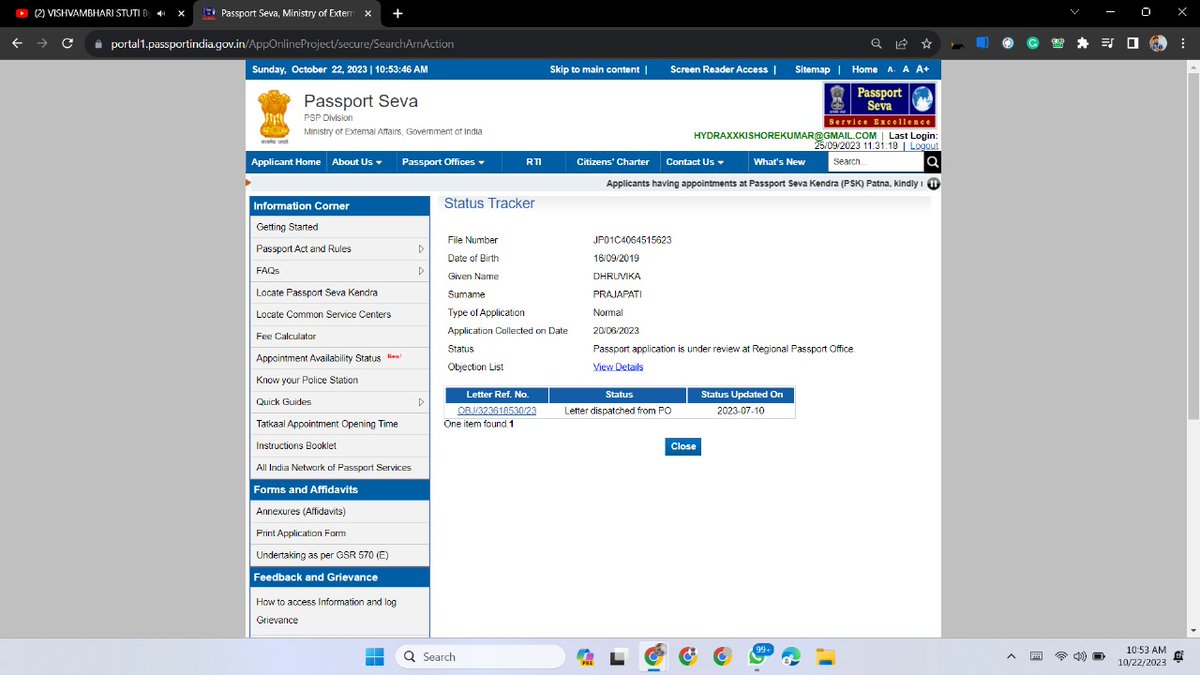
Task: Open Annexures (Affidavits) link
Action: coord(301,512)
